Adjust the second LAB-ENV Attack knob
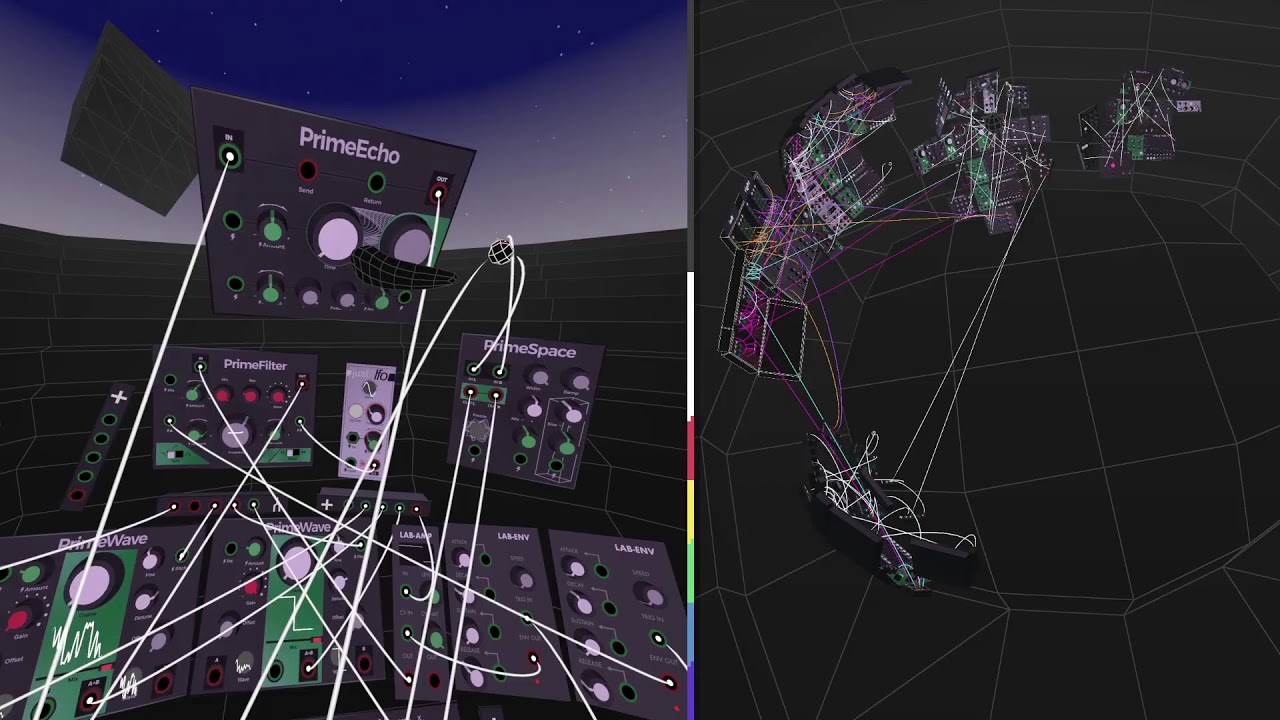Image resolution: width=1280 pixels, height=720 pixels. 575,567
